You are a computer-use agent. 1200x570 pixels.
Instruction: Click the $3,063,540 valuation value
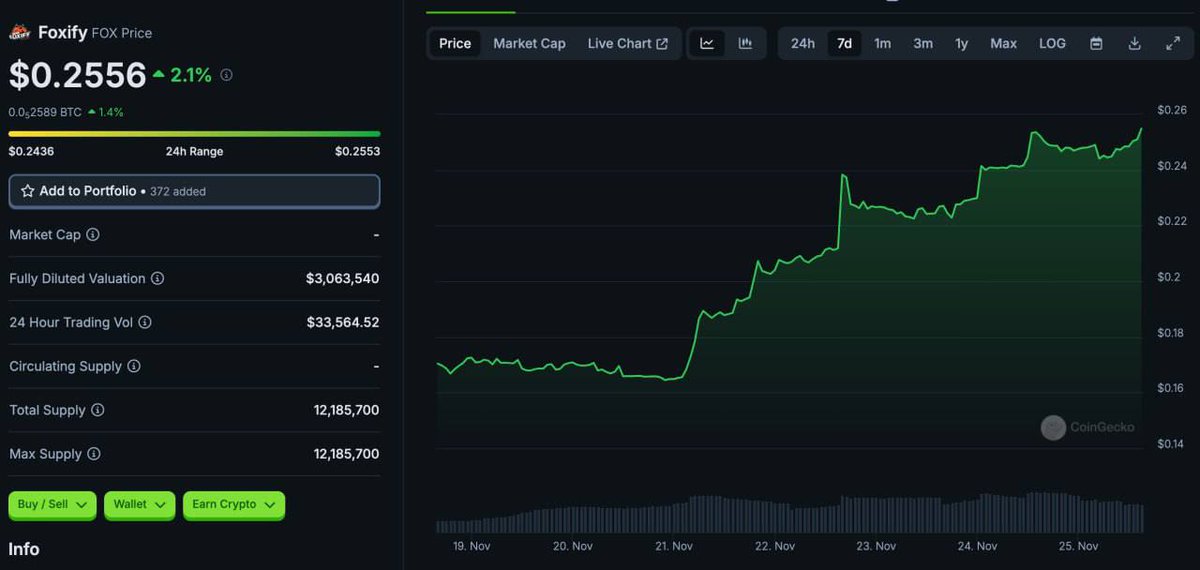[x=342, y=279]
